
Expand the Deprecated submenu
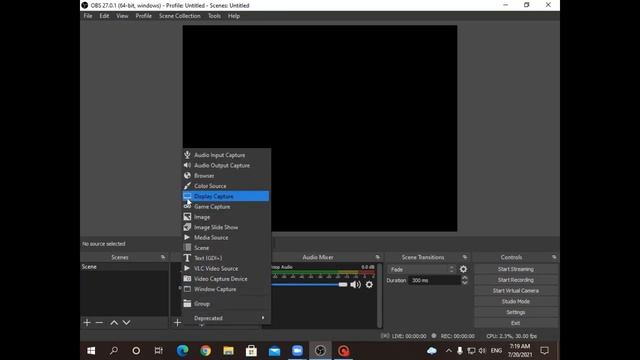[x=226, y=318]
